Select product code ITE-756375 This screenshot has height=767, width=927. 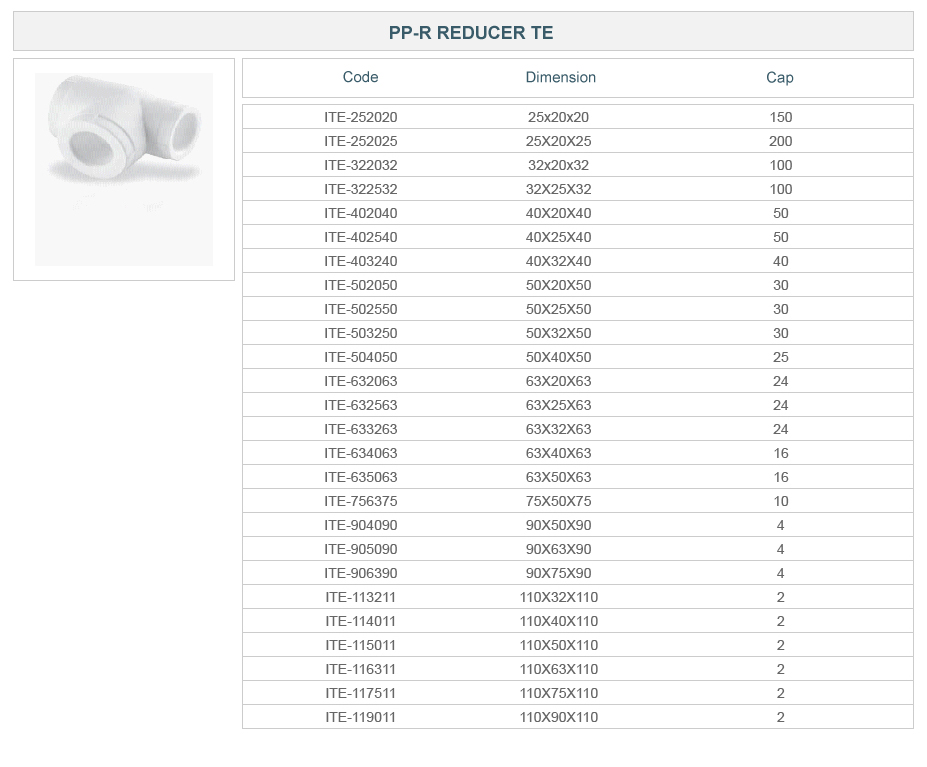pyautogui.click(x=360, y=501)
